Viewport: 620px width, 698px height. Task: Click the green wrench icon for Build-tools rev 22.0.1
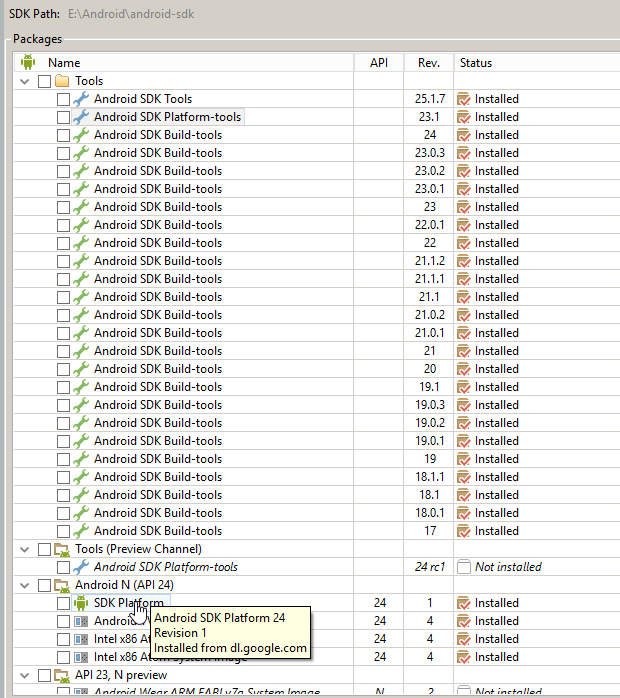tap(81, 225)
